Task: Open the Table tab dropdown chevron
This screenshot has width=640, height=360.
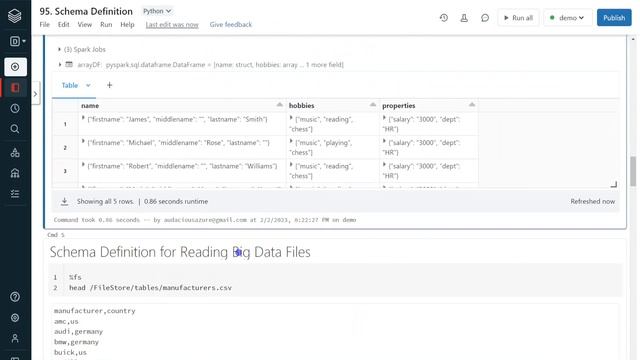Action: coord(88,85)
